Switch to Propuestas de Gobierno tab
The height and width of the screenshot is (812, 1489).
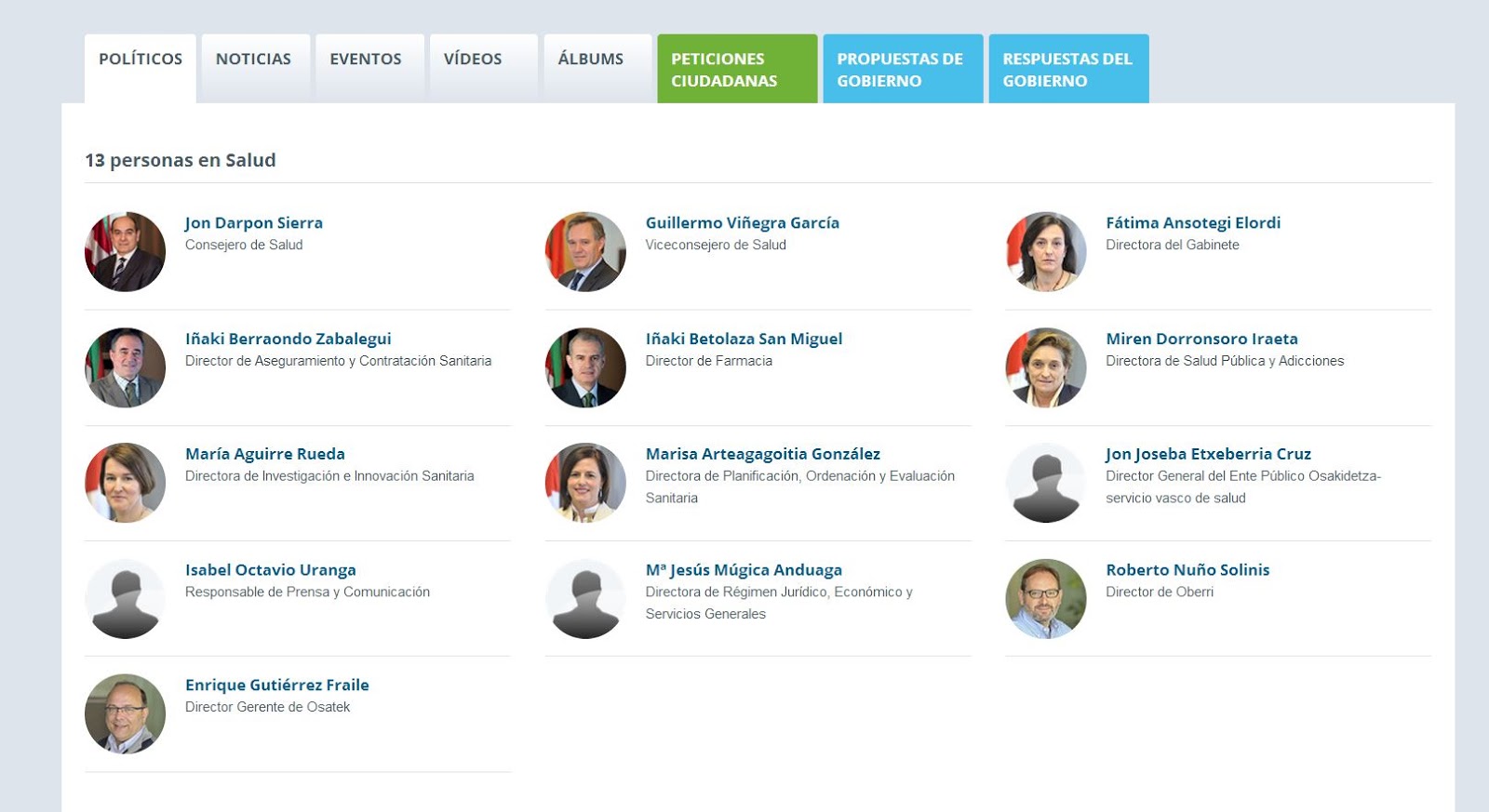[x=902, y=70]
